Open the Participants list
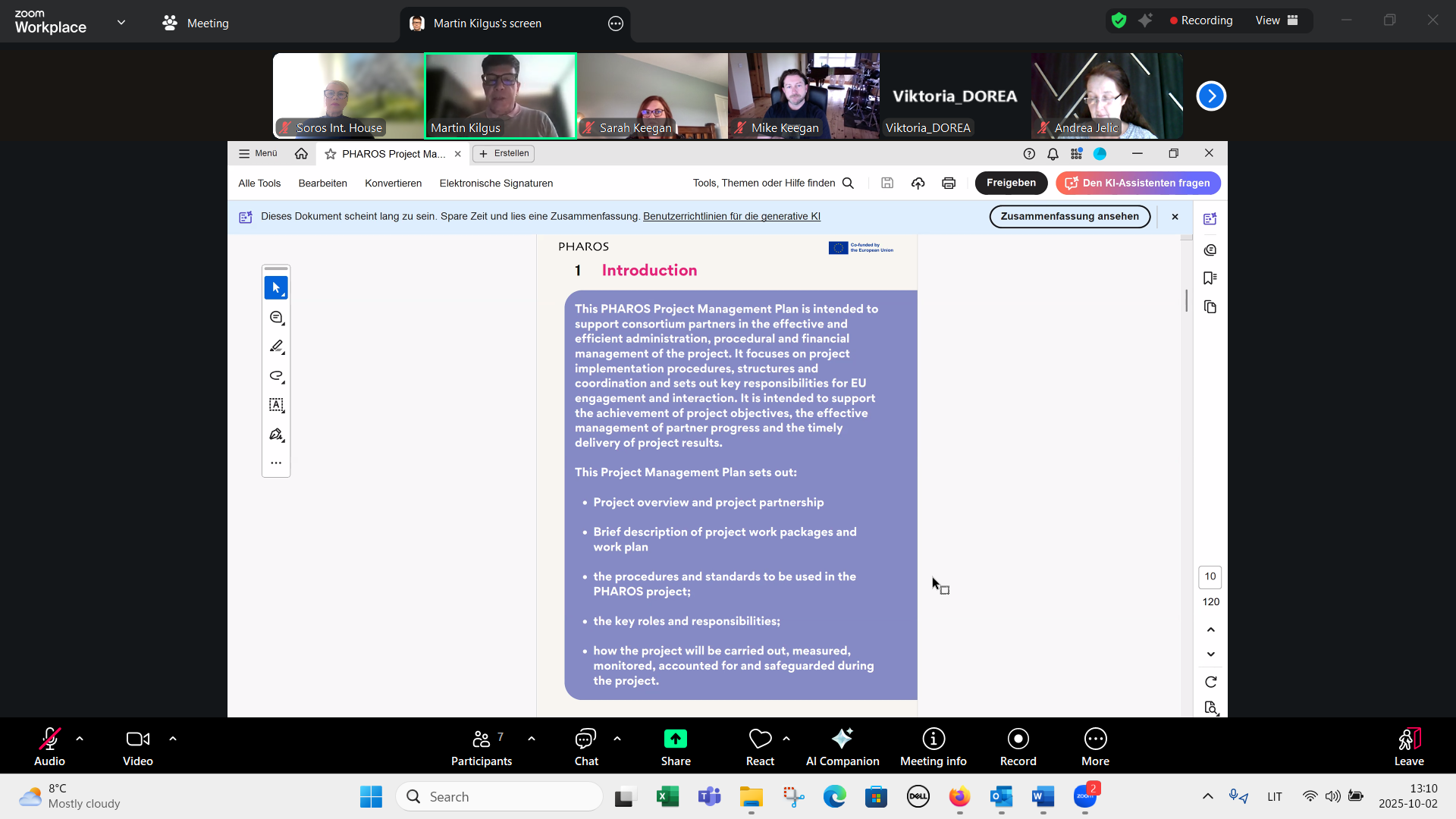Viewport: 1456px width, 819px height. click(x=481, y=747)
